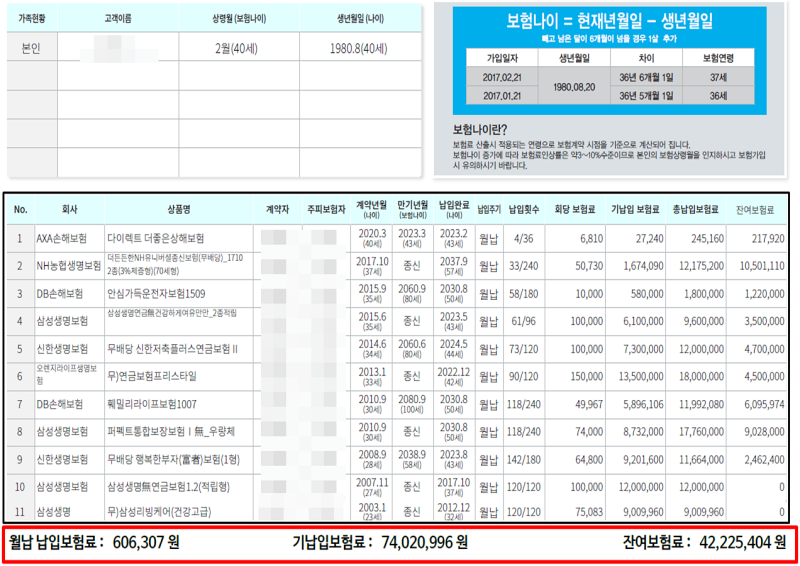Click 안심가득운전자보험1509 product name

pyautogui.click(x=156, y=294)
